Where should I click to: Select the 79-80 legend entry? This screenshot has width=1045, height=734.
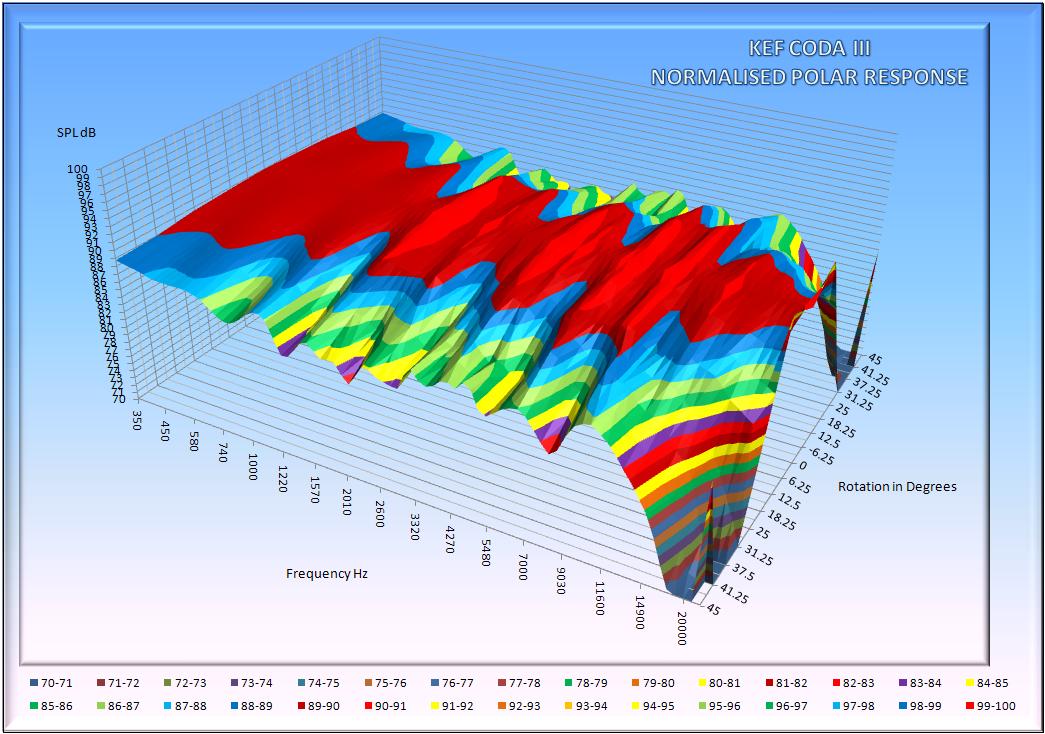pyautogui.click(x=652, y=683)
